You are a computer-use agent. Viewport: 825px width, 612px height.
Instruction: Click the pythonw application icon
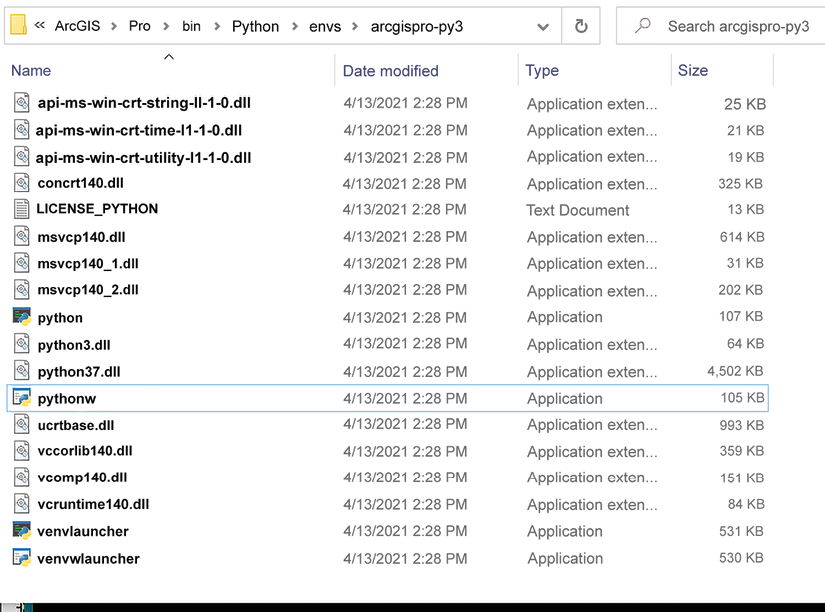[22, 398]
